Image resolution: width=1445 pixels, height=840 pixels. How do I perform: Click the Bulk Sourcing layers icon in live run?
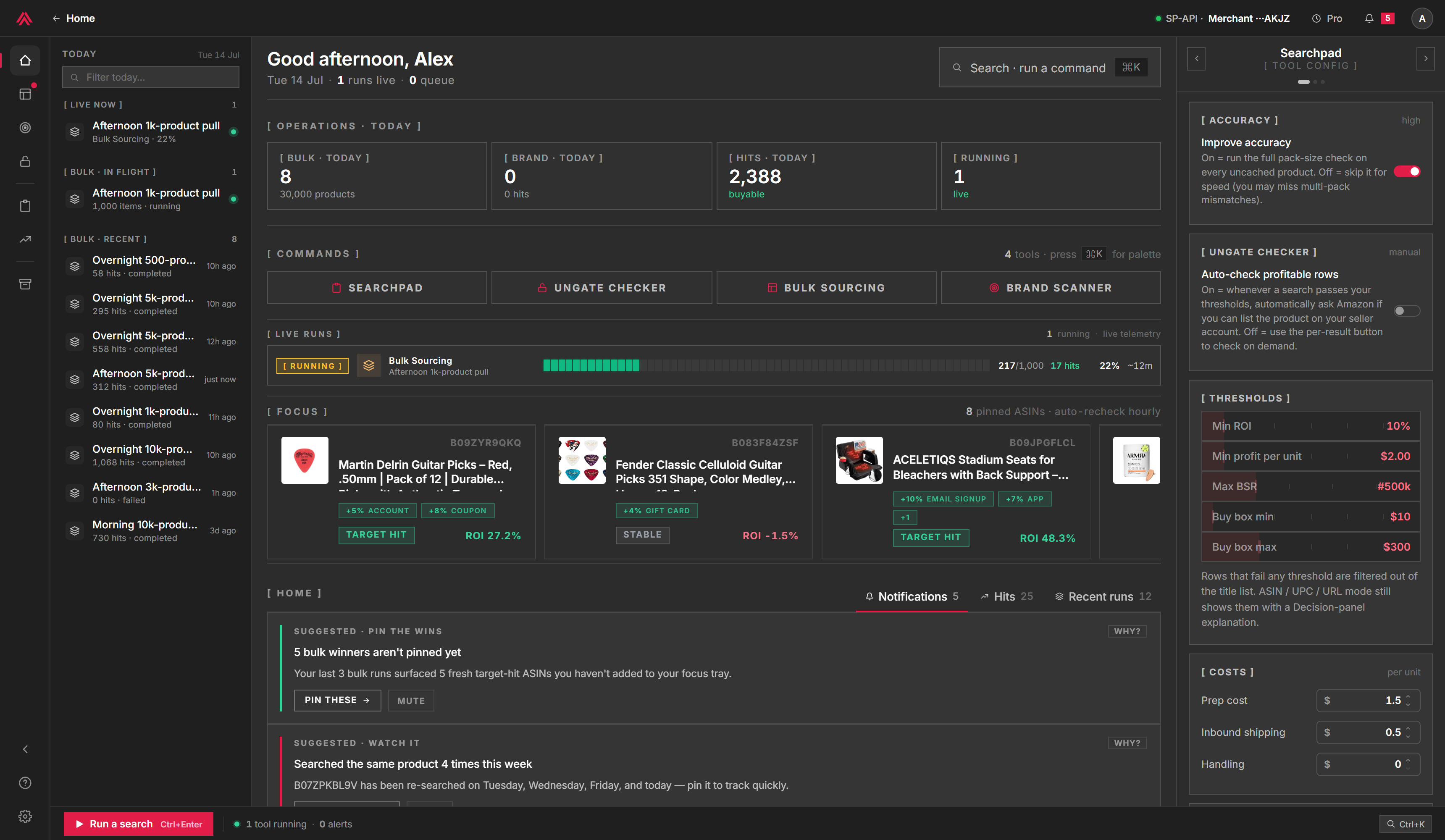click(x=369, y=365)
